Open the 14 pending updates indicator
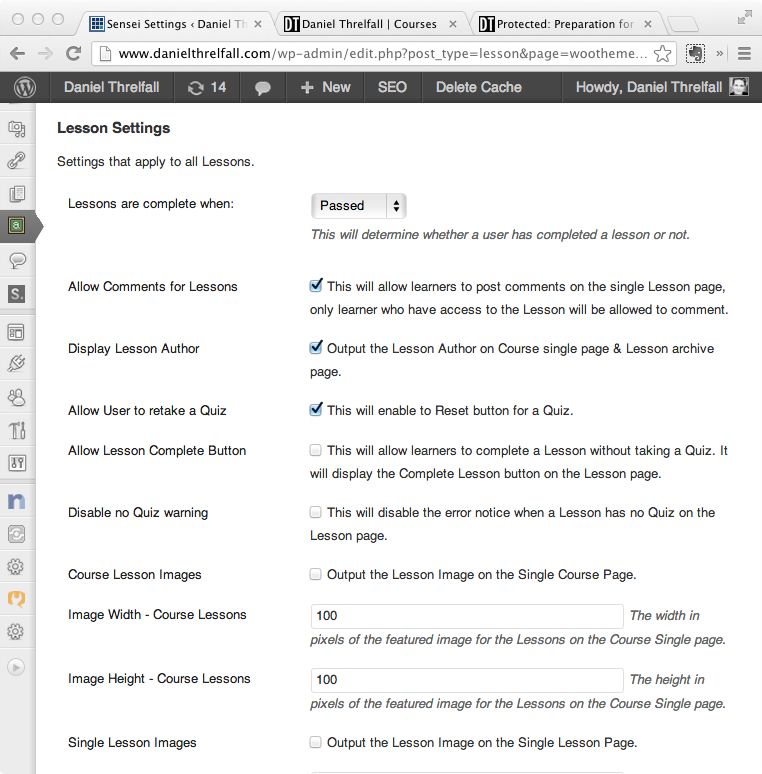The width and height of the screenshot is (762, 774). pyautogui.click(x=207, y=87)
